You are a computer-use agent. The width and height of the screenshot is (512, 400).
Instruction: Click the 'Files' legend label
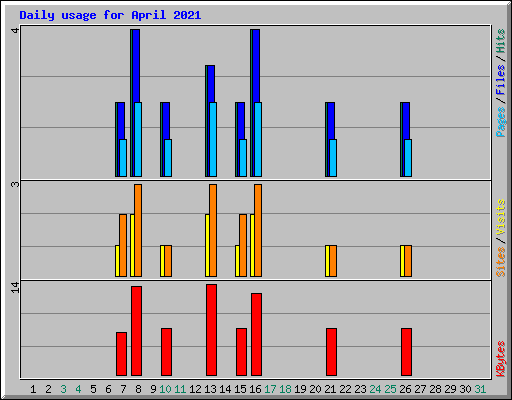click(500, 80)
